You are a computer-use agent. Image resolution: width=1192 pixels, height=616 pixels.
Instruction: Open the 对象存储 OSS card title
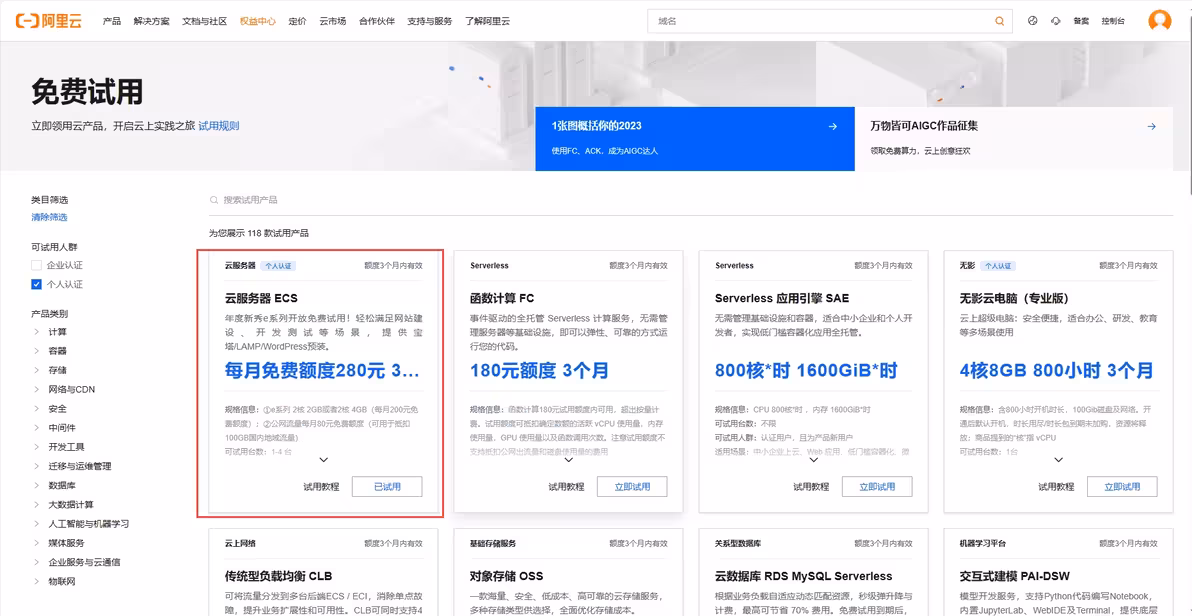[x=507, y=576]
